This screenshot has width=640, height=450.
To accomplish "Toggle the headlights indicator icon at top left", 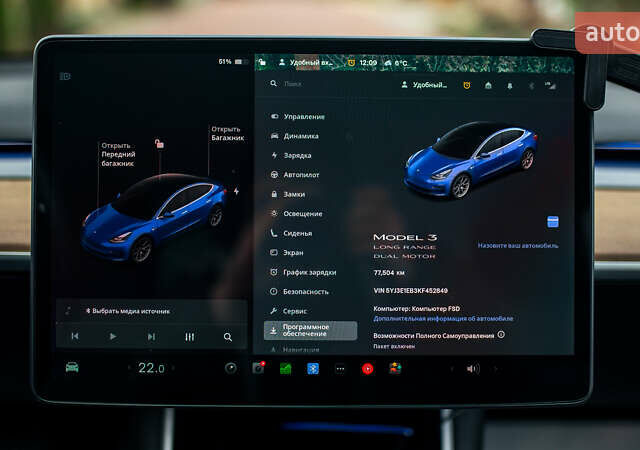I will pyautogui.click(x=65, y=76).
